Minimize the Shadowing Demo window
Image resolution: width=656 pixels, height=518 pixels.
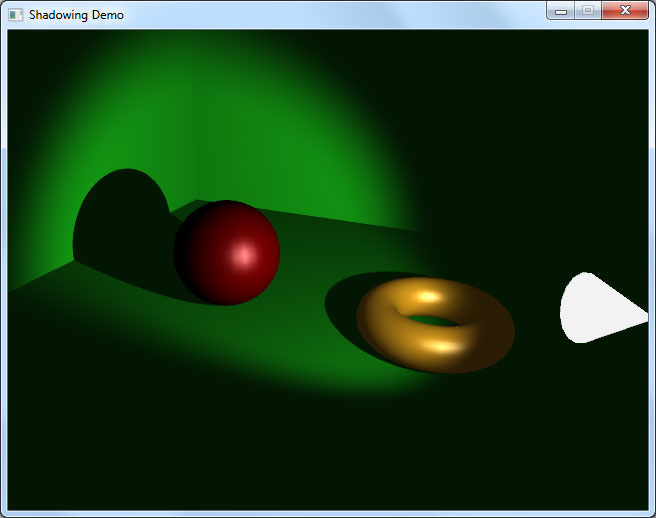561,10
